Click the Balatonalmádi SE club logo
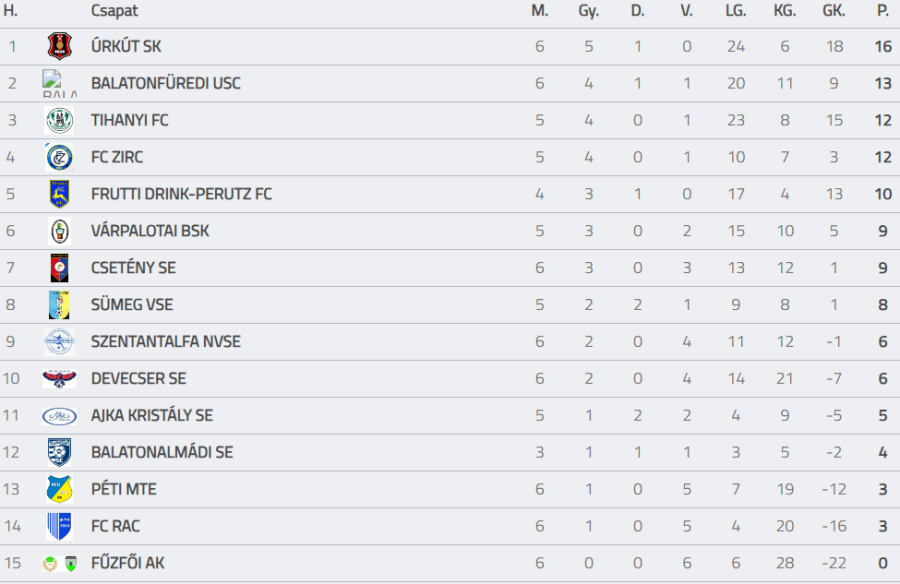 pos(60,452)
